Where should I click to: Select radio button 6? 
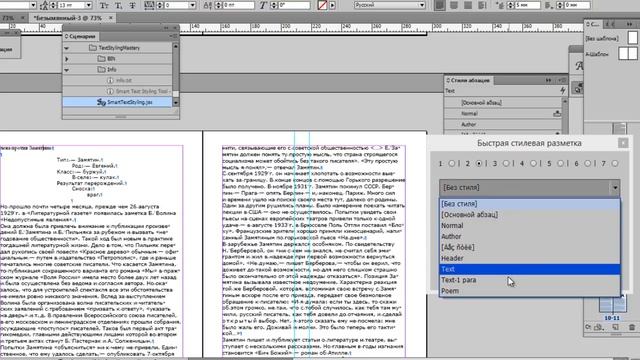pos(587,163)
